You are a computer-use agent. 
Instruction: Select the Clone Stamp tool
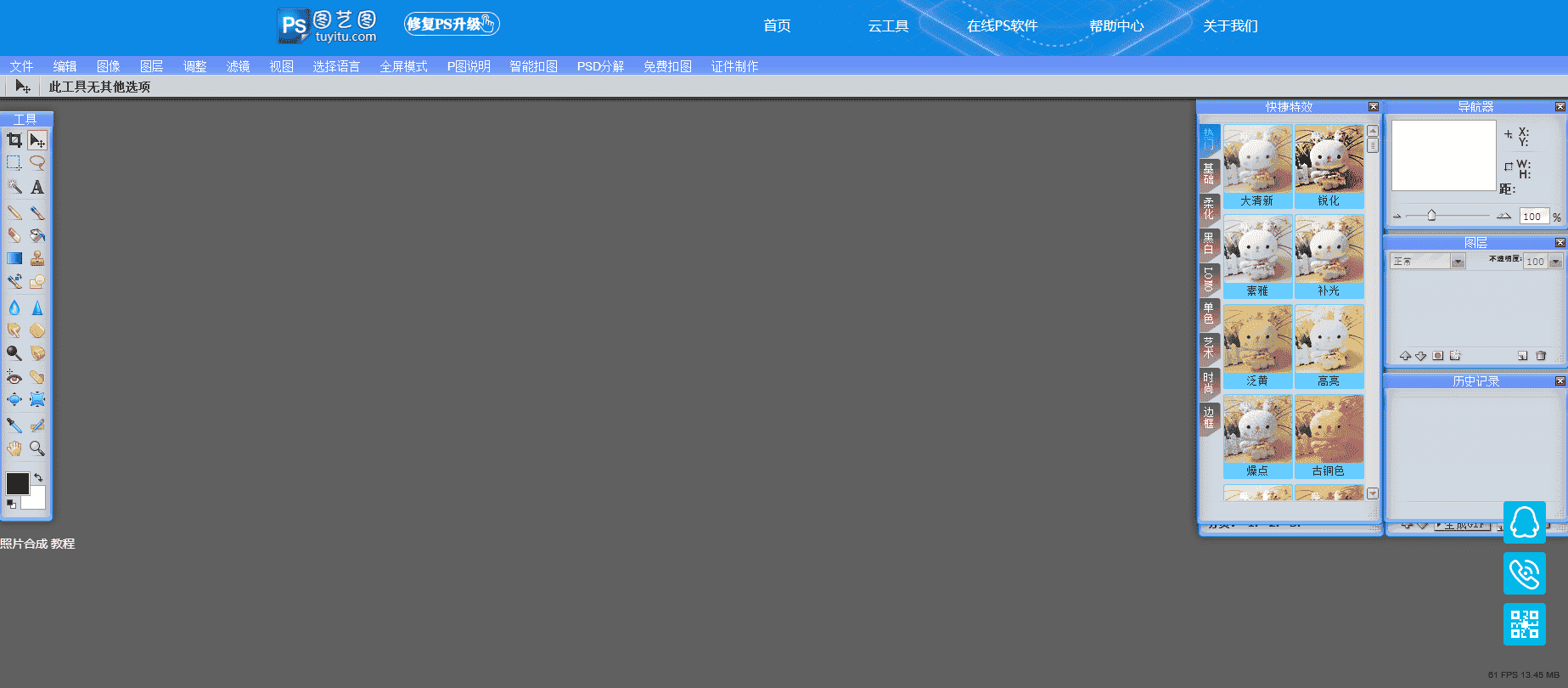point(37,258)
